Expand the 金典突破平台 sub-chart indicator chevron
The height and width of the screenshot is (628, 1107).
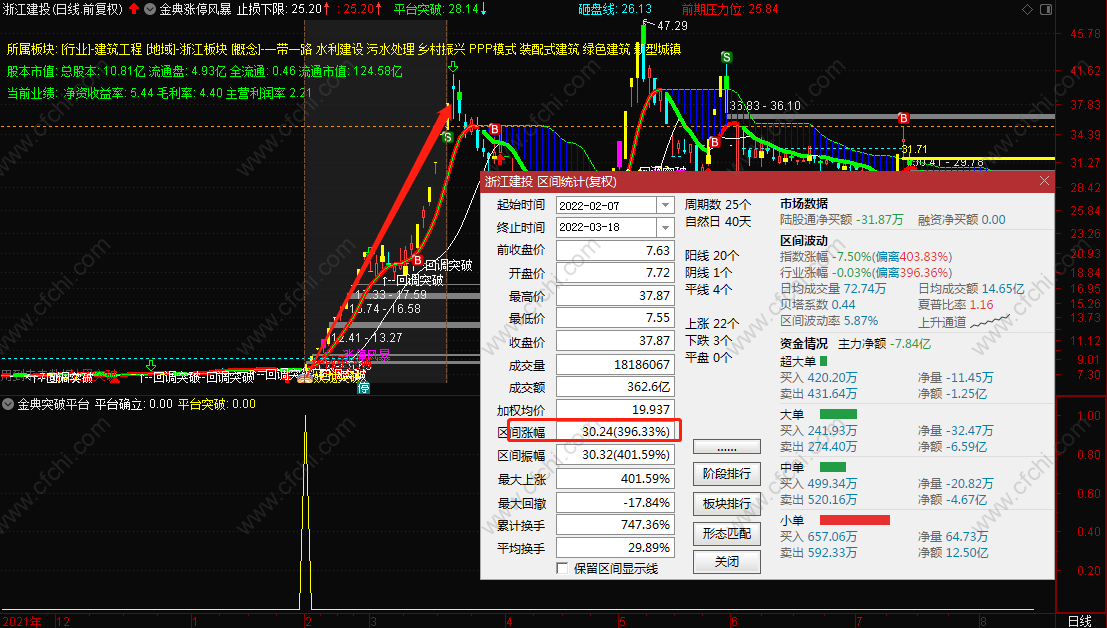8,404
